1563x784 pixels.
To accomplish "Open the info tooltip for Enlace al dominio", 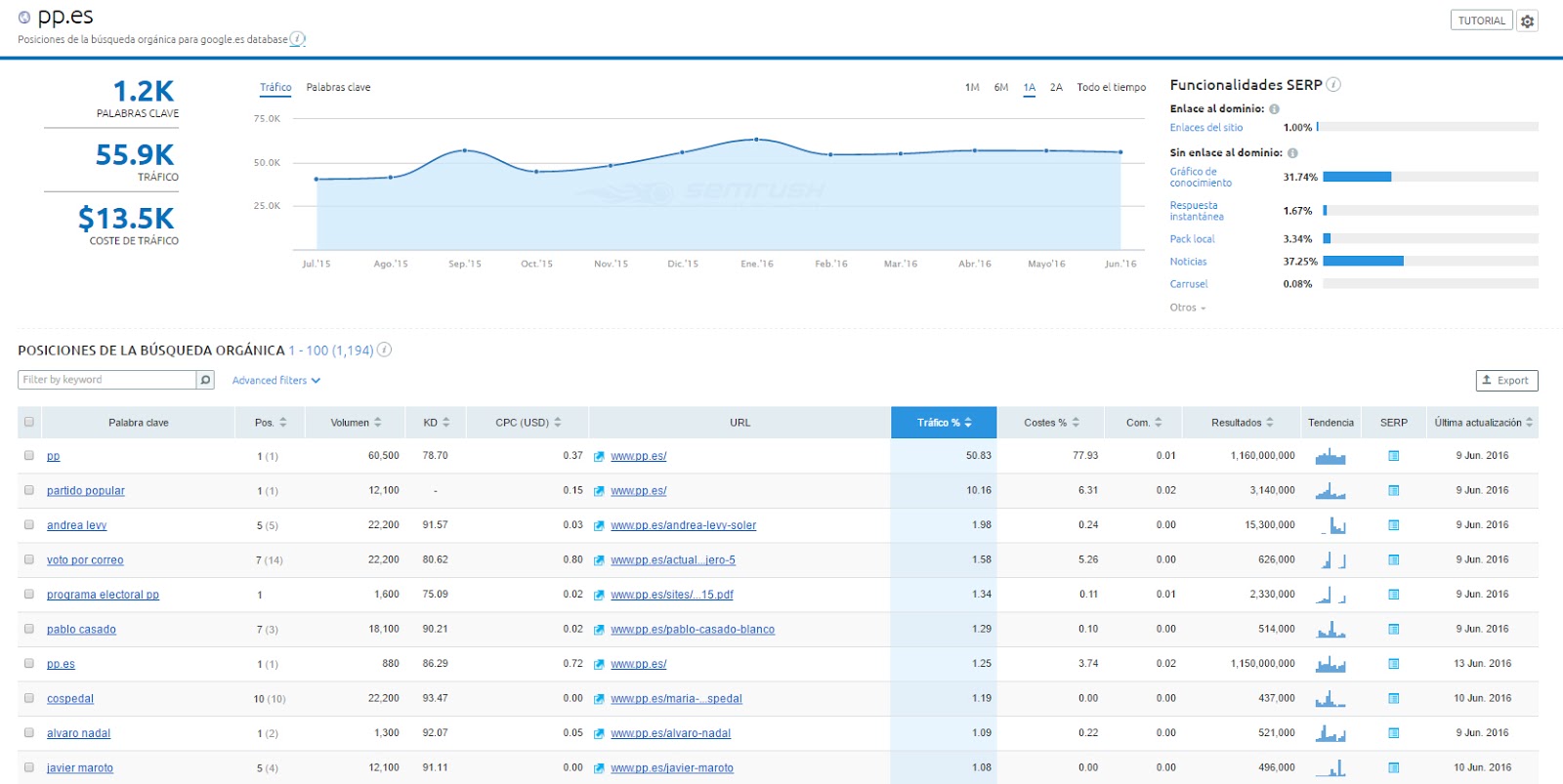I will [1274, 109].
